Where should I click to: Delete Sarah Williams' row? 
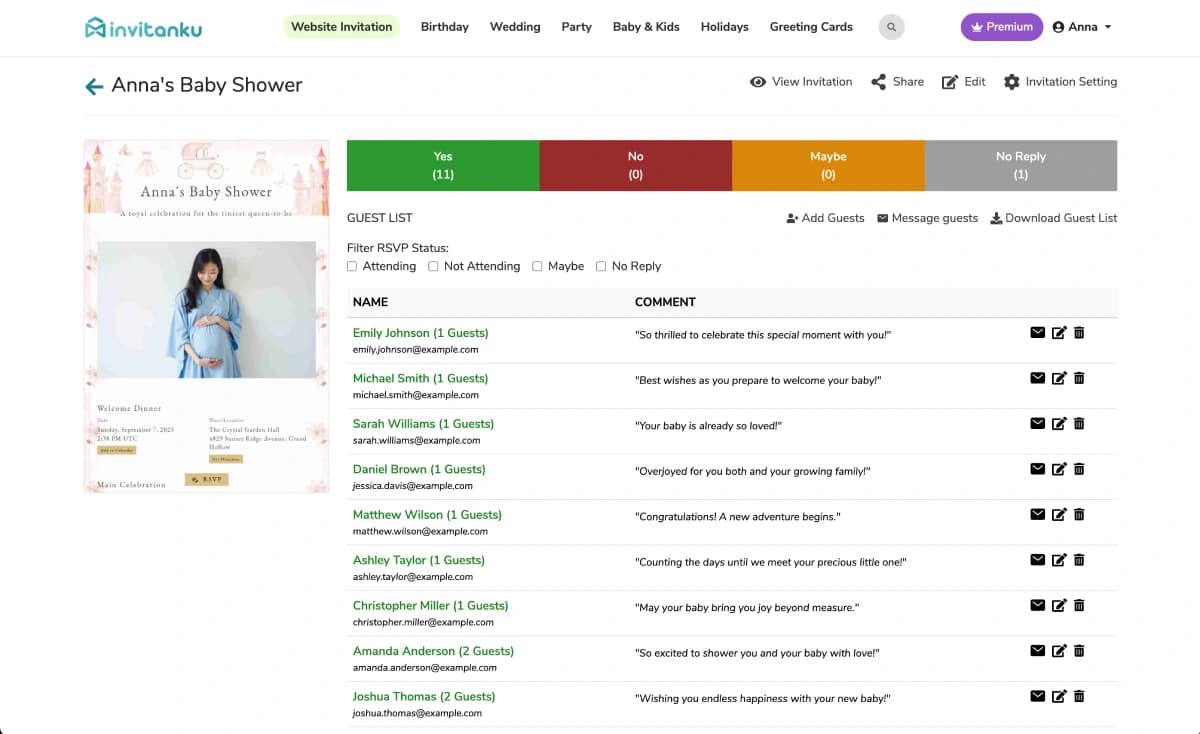[x=1079, y=423]
